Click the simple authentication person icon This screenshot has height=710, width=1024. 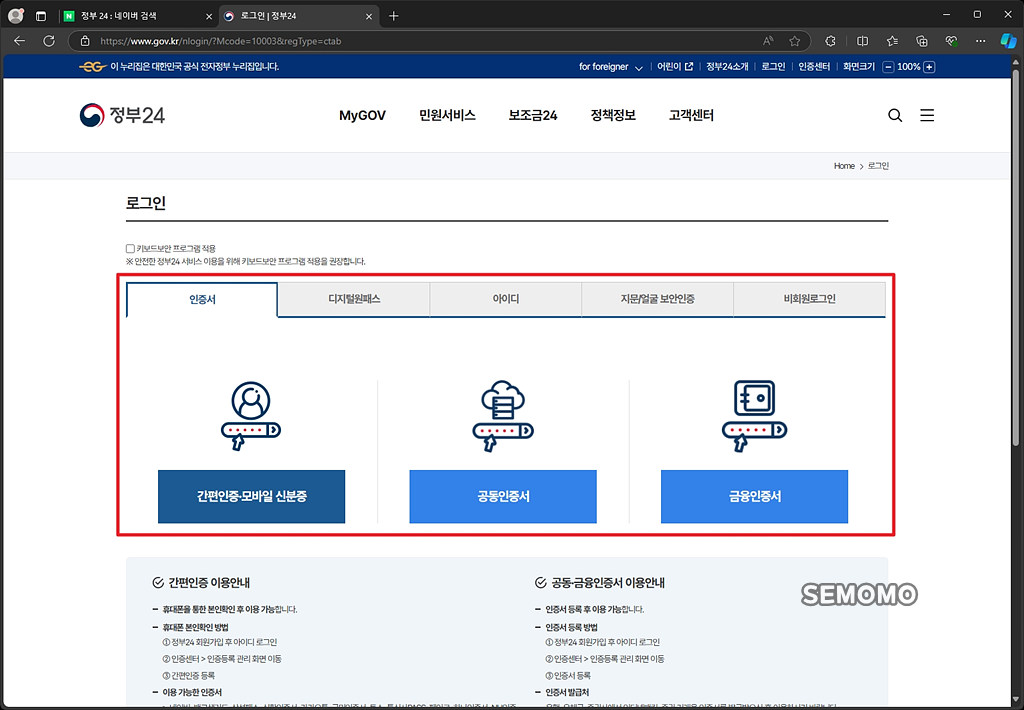(251, 416)
